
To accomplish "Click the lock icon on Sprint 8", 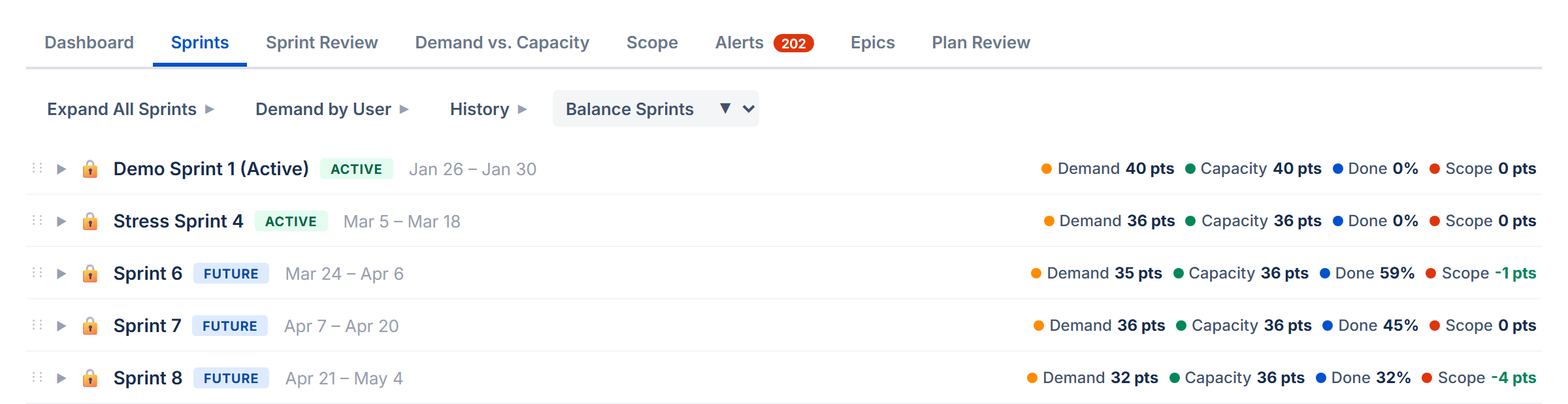I will click(x=90, y=378).
